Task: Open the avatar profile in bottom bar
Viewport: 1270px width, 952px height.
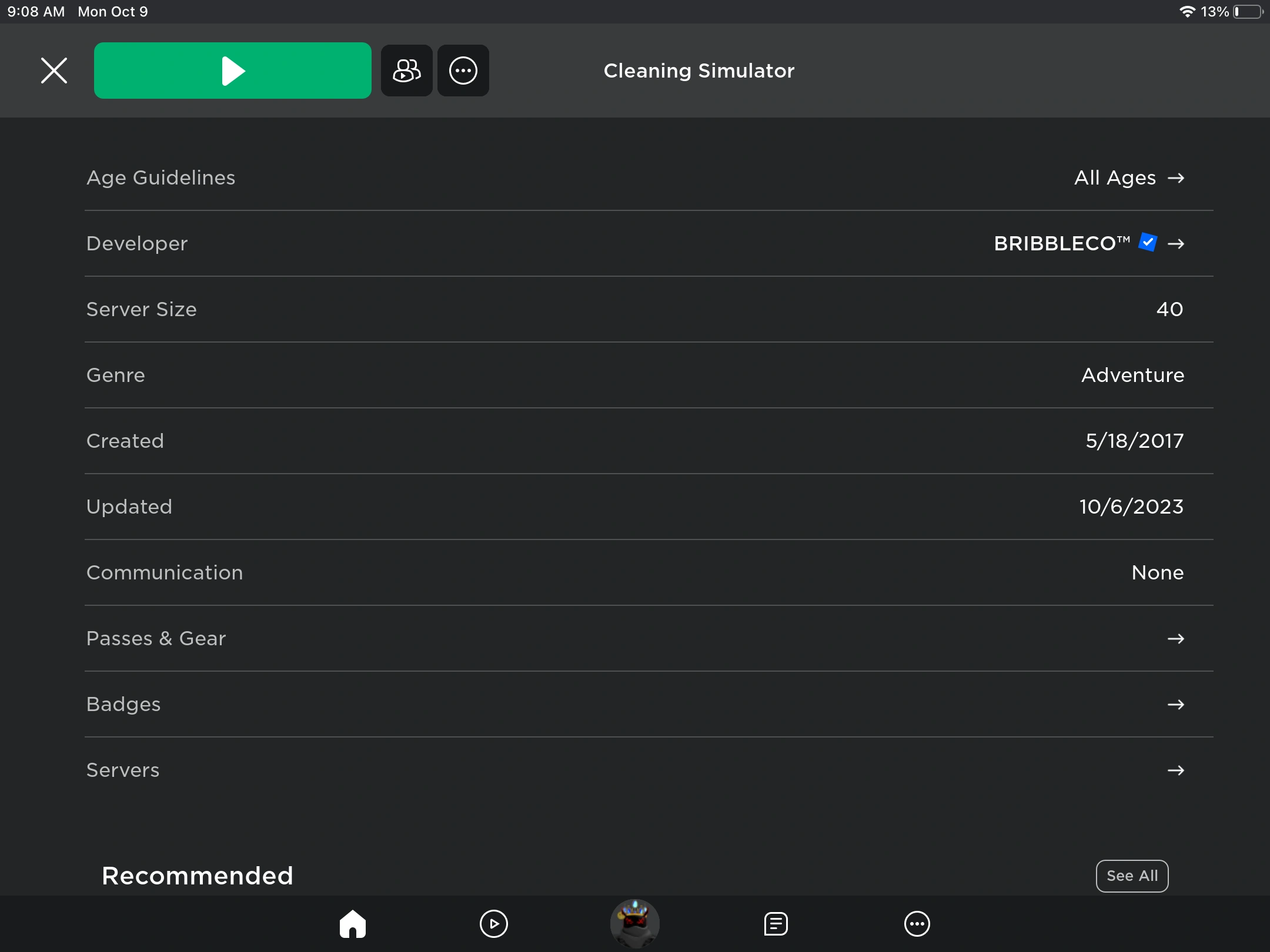Action: tap(635, 924)
